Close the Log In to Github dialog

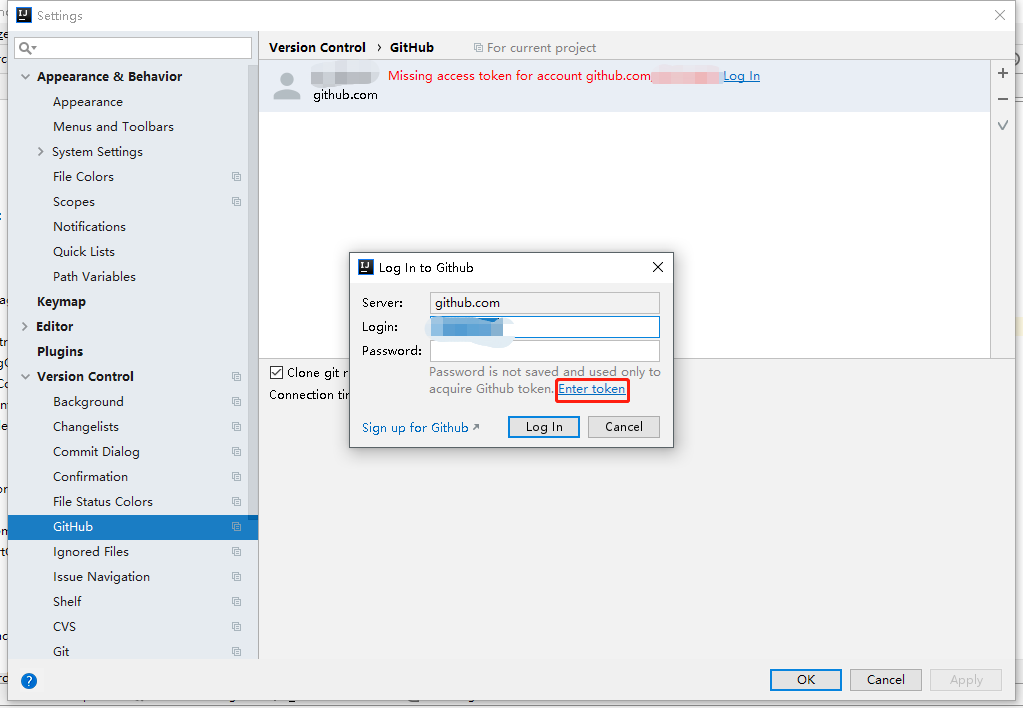658,267
